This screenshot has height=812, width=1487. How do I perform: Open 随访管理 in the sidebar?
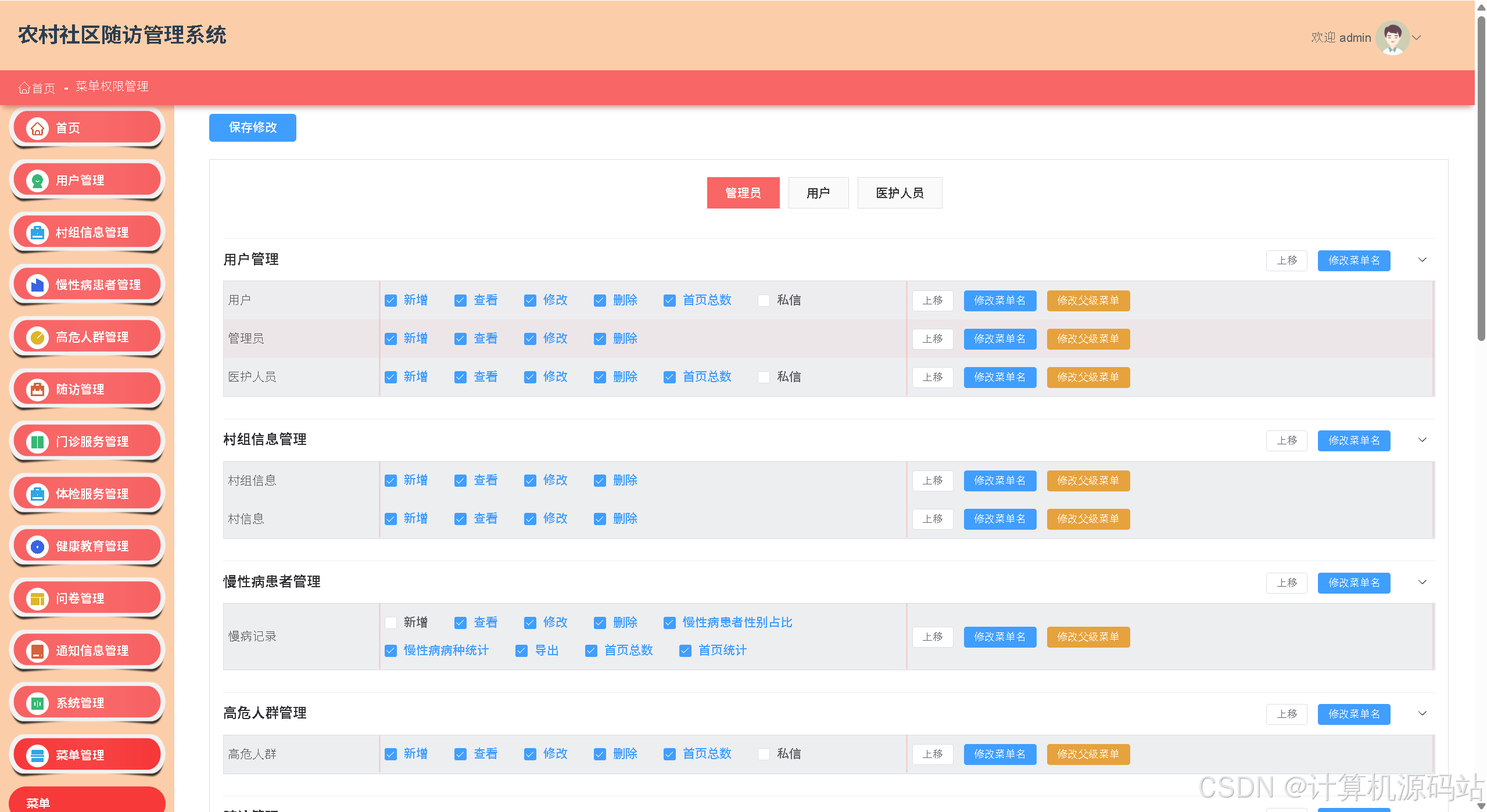point(87,389)
